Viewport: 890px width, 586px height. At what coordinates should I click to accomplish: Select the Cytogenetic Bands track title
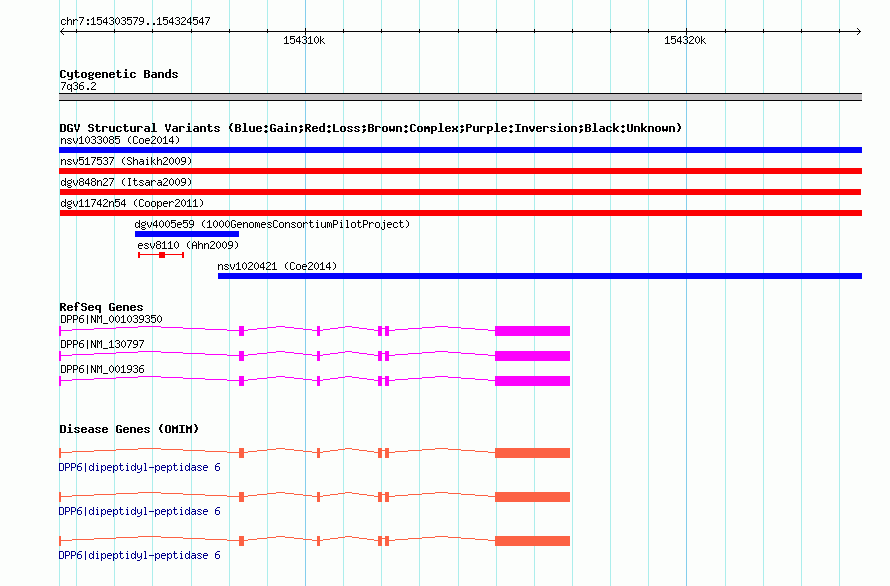pyautogui.click(x=119, y=74)
